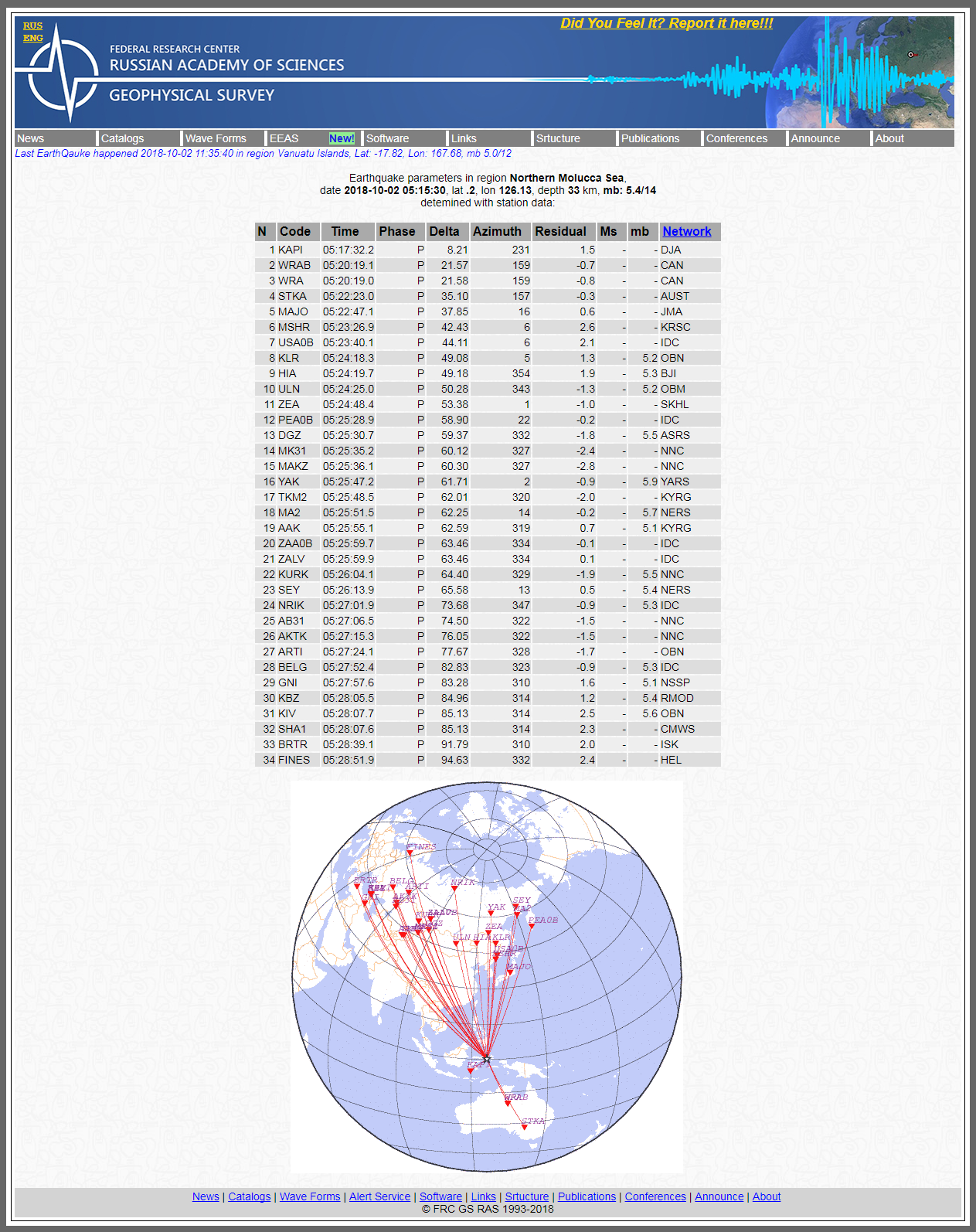Go to Wave Forms in top menu
The height and width of the screenshot is (1232, 976).
[216, 138]
